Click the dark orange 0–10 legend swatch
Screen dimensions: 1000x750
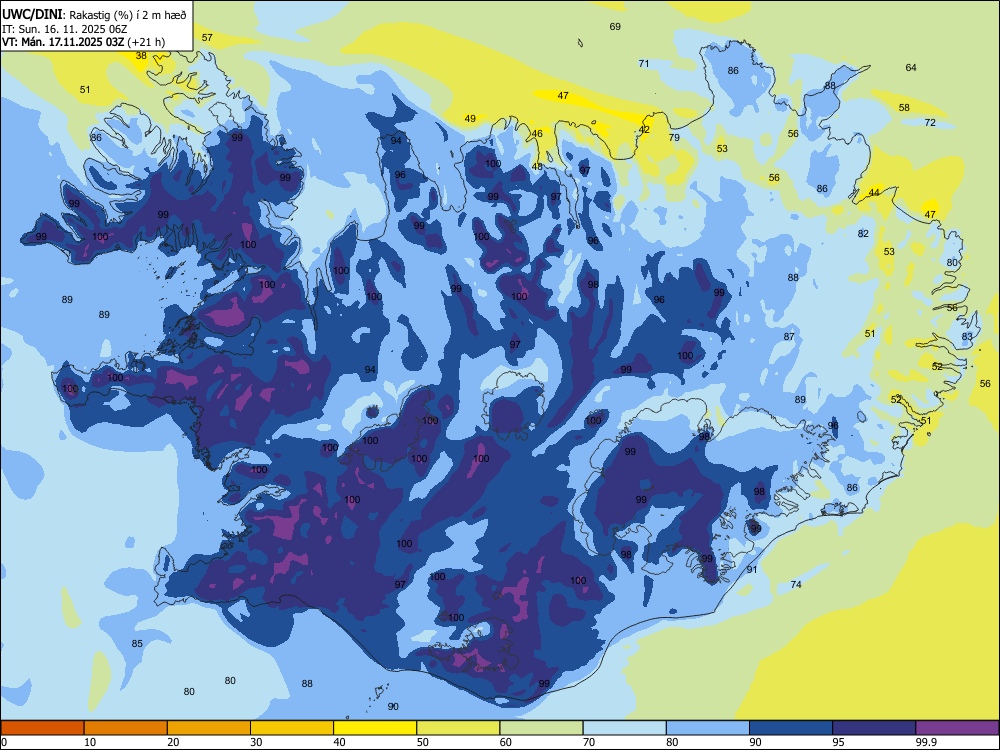click(42, 728)
